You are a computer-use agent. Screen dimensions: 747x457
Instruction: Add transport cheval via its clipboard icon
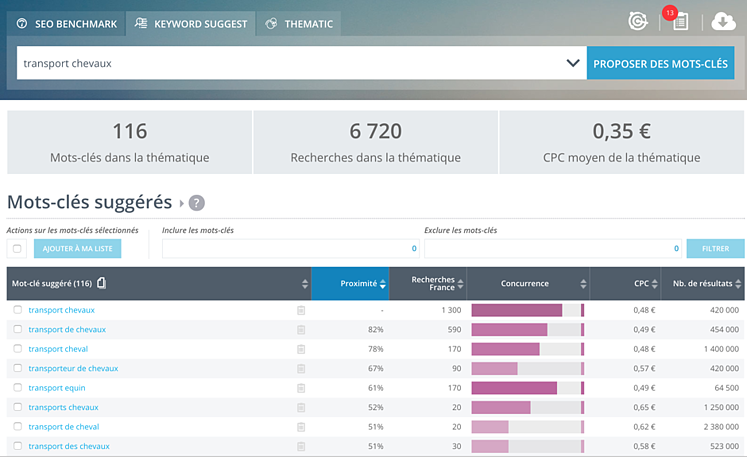click(301, 349)
